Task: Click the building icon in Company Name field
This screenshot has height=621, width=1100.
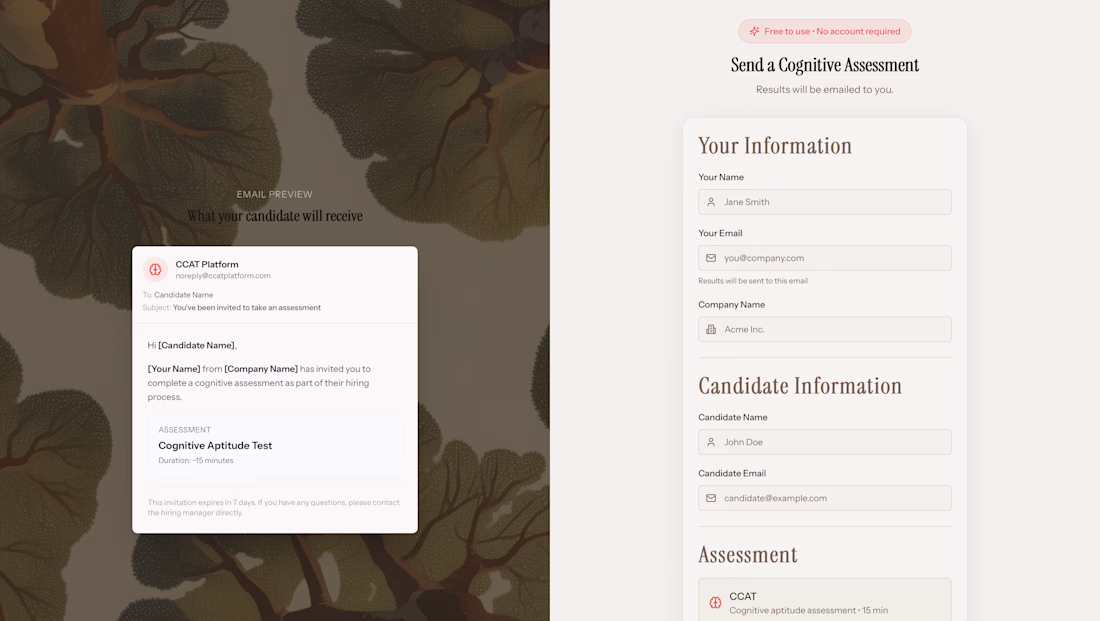Action: point(711,329)
